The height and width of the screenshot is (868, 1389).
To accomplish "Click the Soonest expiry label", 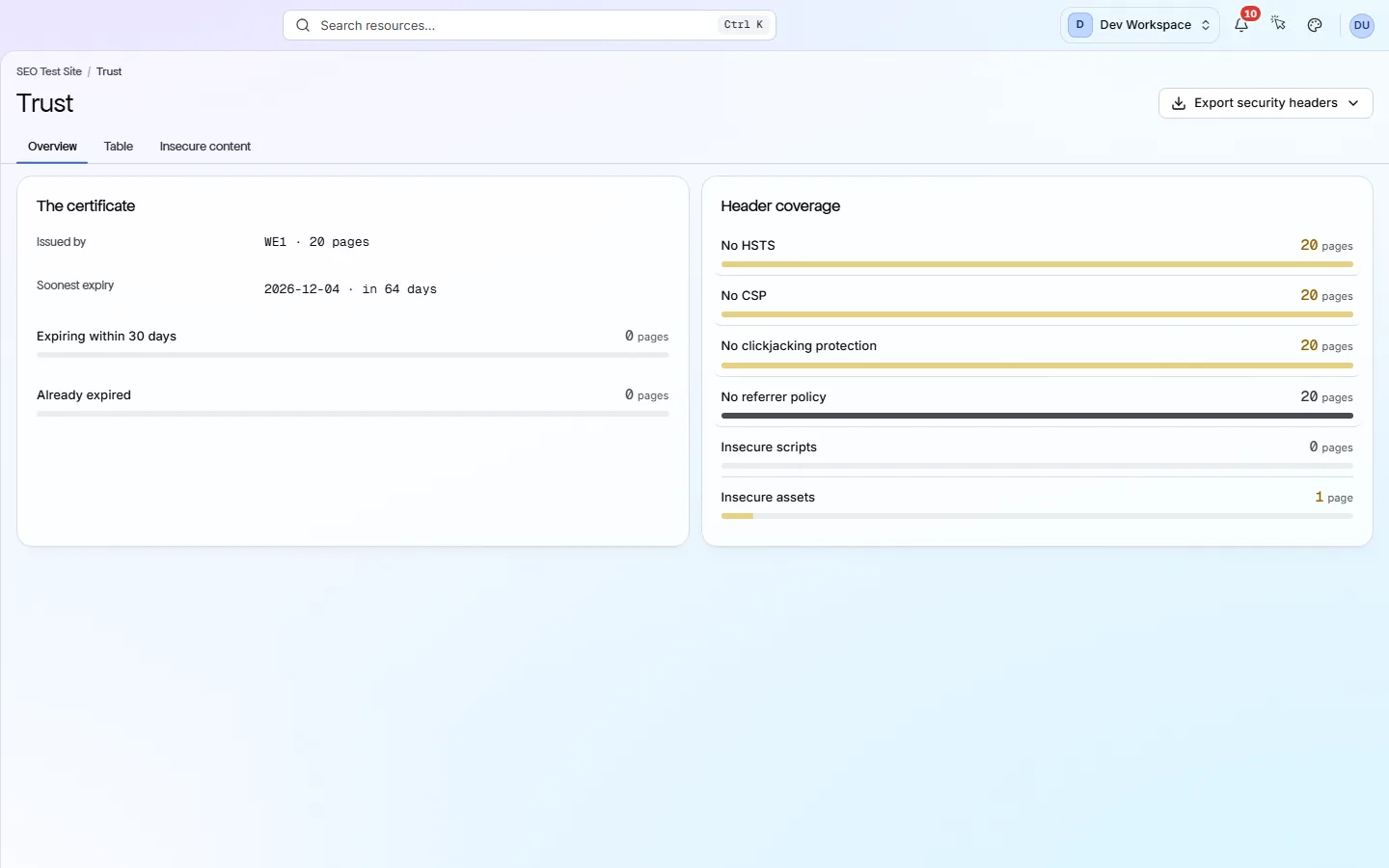I will 75,285.
